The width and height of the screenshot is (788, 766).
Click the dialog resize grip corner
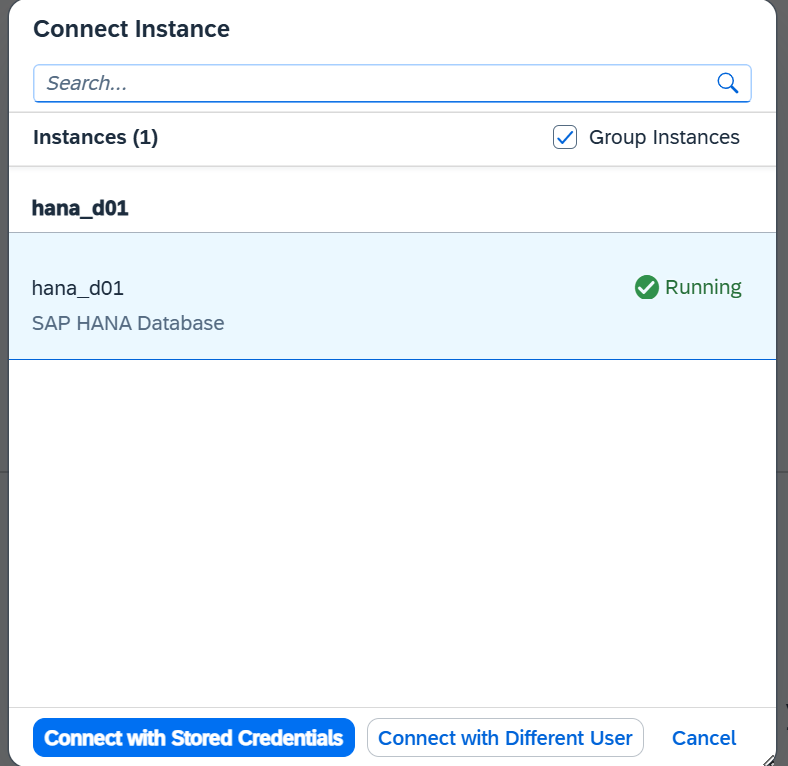(x=769, y=760)
